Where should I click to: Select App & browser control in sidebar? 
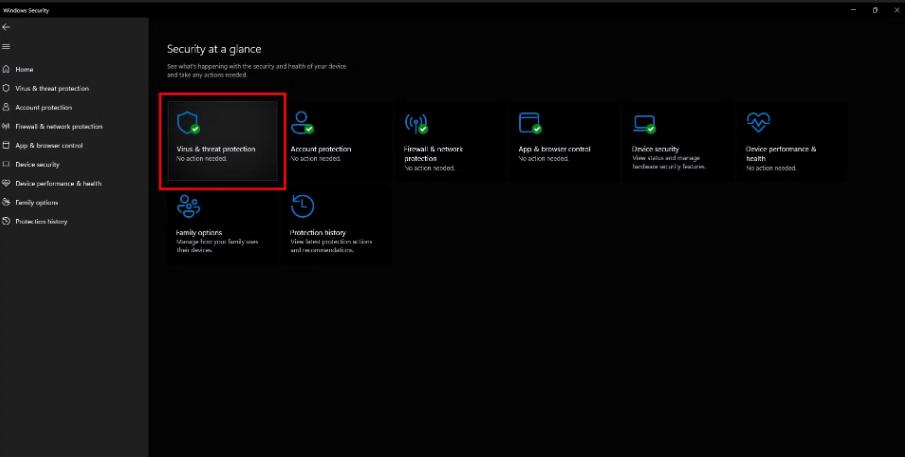49,145
